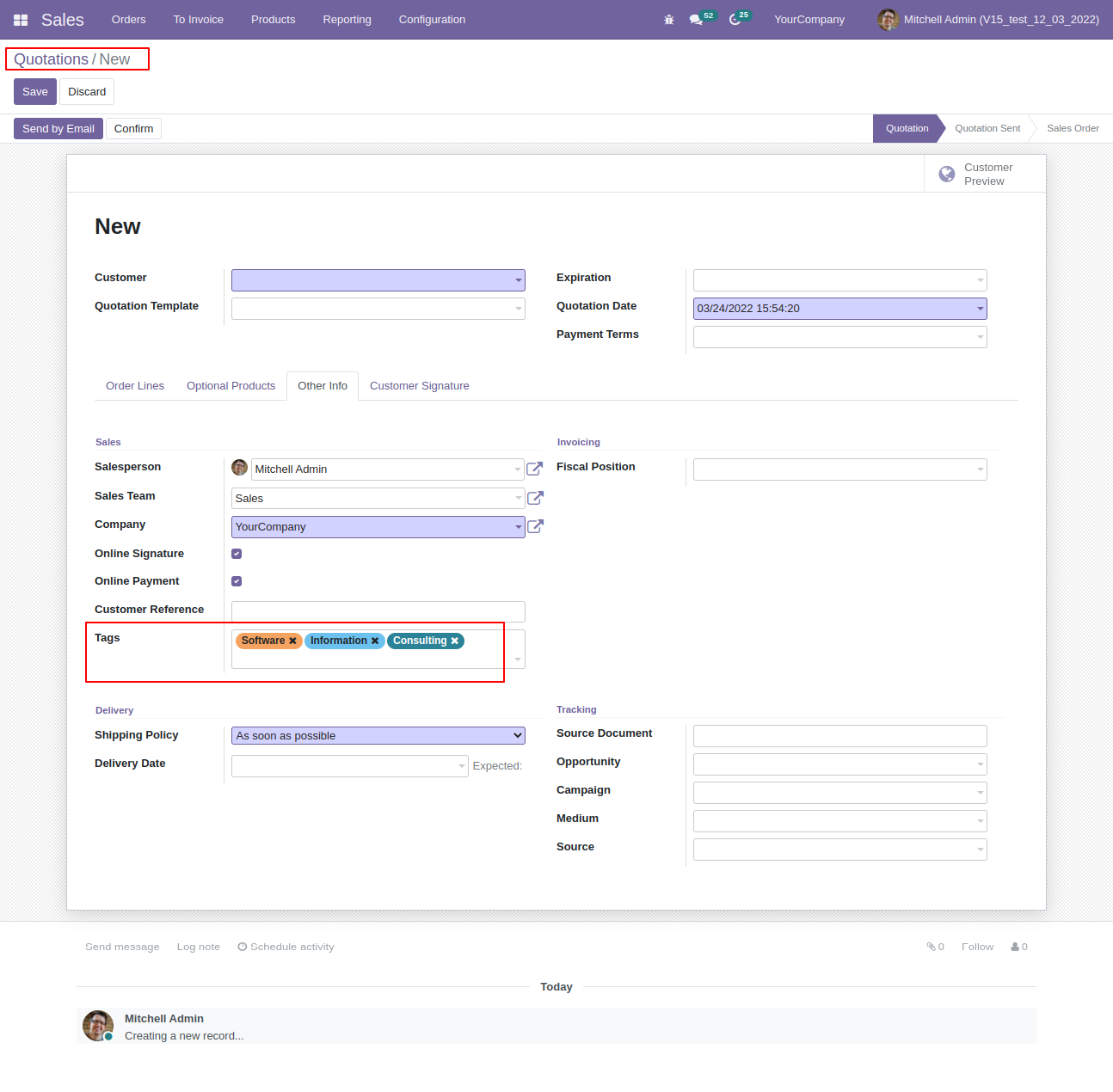
Task: Expand the Quotation Template dropdown
Action: (x=519, y=309)
